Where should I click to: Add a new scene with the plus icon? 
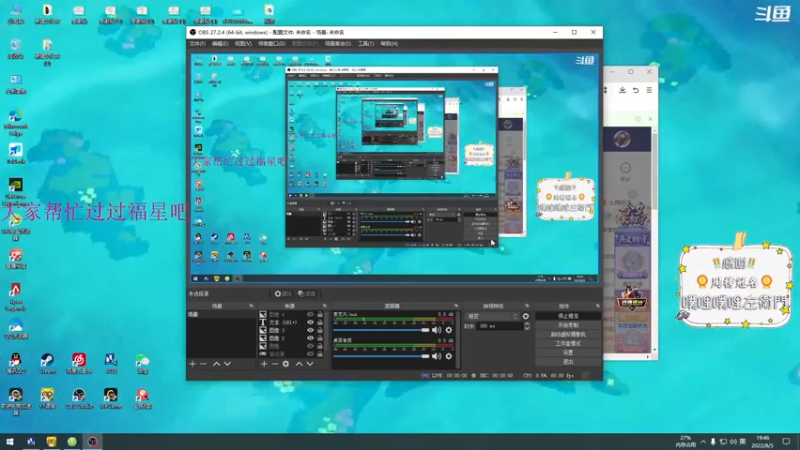(x=192, y=364)
